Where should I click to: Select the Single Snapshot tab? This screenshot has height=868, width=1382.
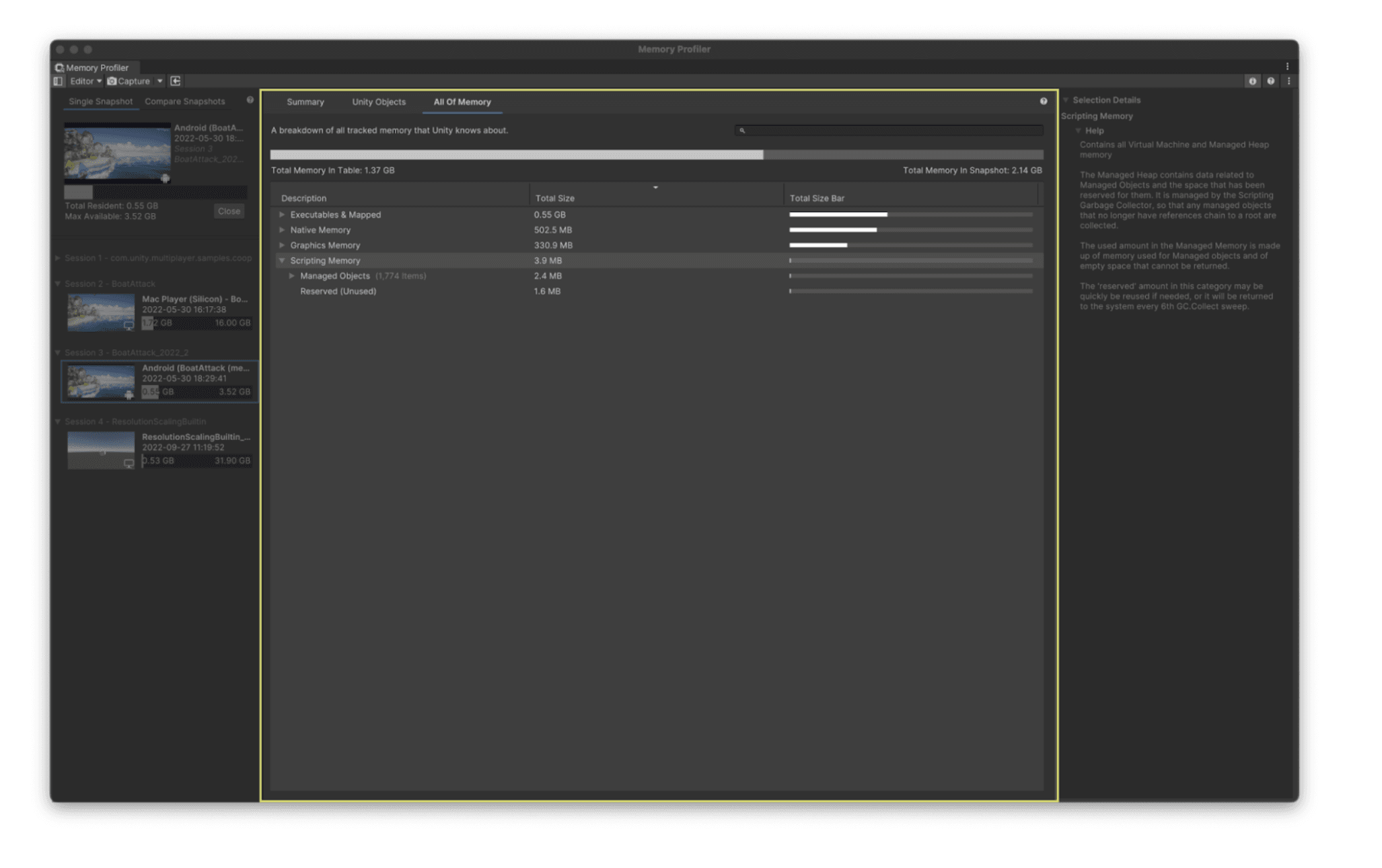tap(100, 101)
